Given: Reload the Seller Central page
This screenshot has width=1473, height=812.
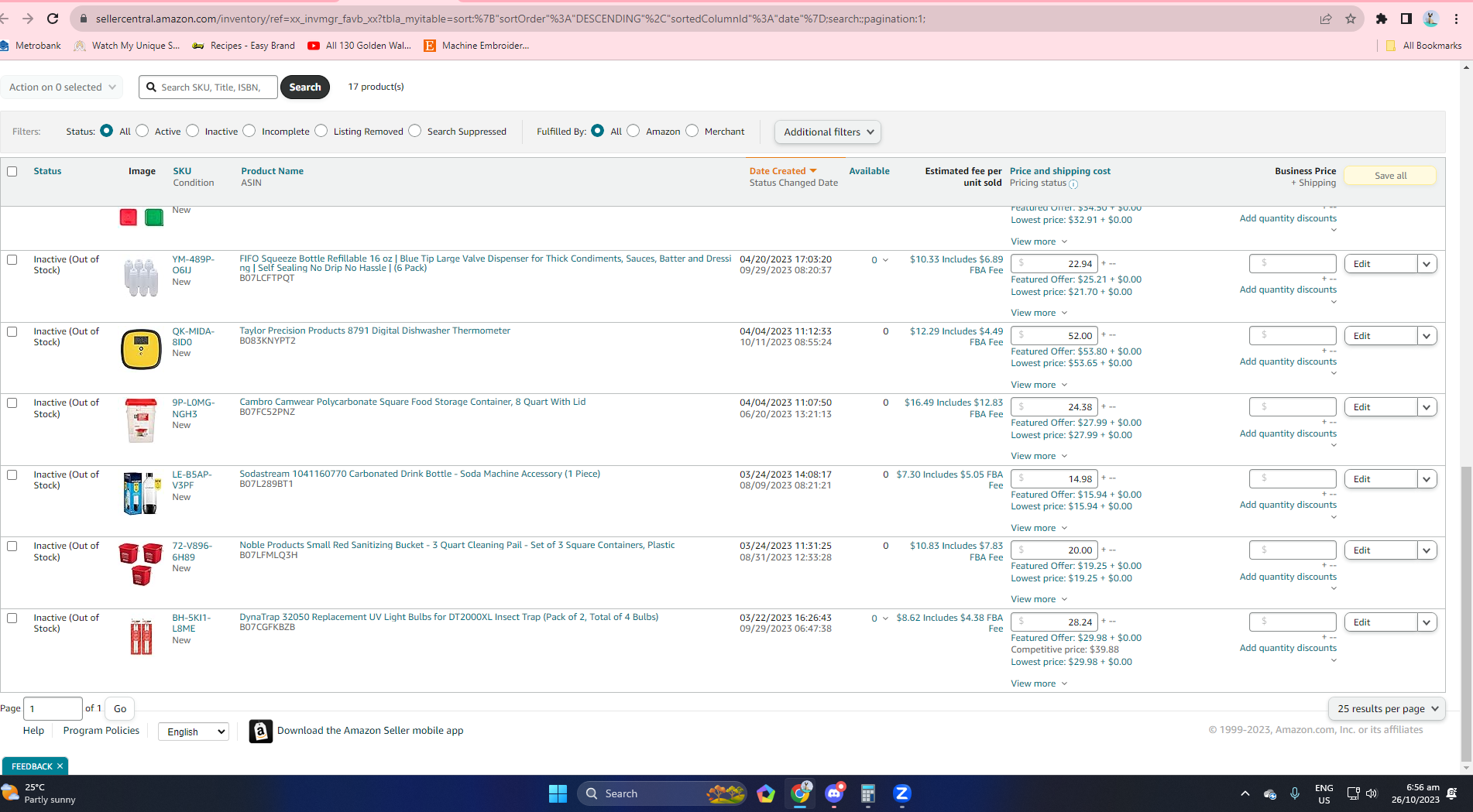Looking at the screenshot, I should click(x=53, y=19).
